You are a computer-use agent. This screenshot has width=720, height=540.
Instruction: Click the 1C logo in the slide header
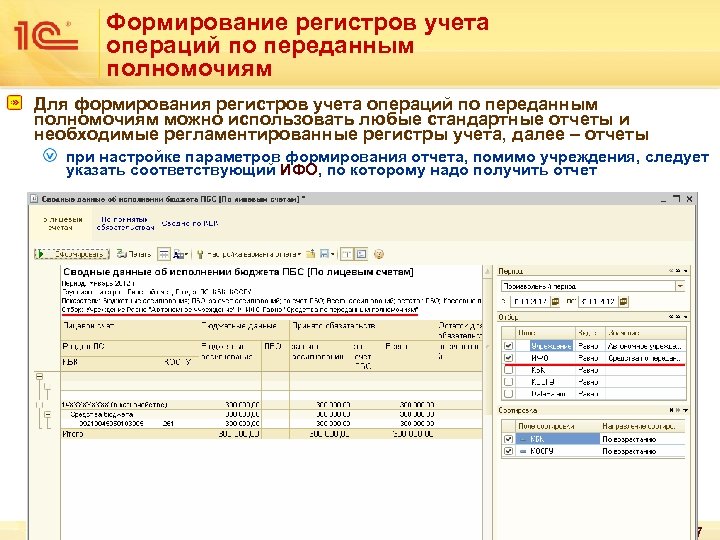pos(46,35)
